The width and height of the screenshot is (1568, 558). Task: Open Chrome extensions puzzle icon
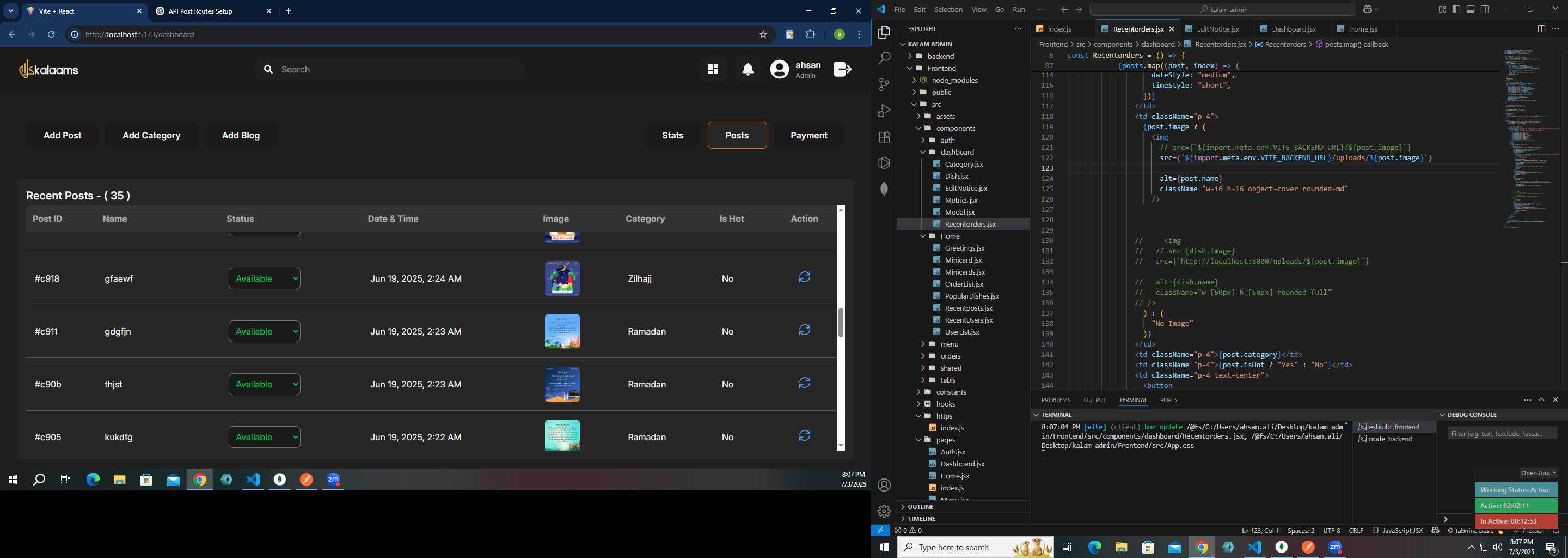810,35
